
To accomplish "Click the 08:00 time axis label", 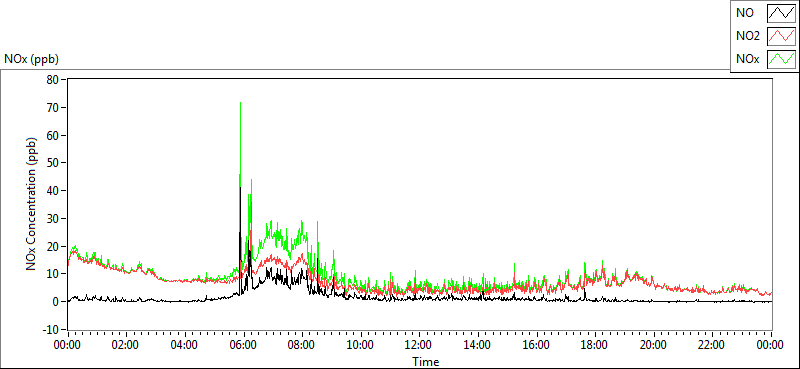I will tap(302, 345).
